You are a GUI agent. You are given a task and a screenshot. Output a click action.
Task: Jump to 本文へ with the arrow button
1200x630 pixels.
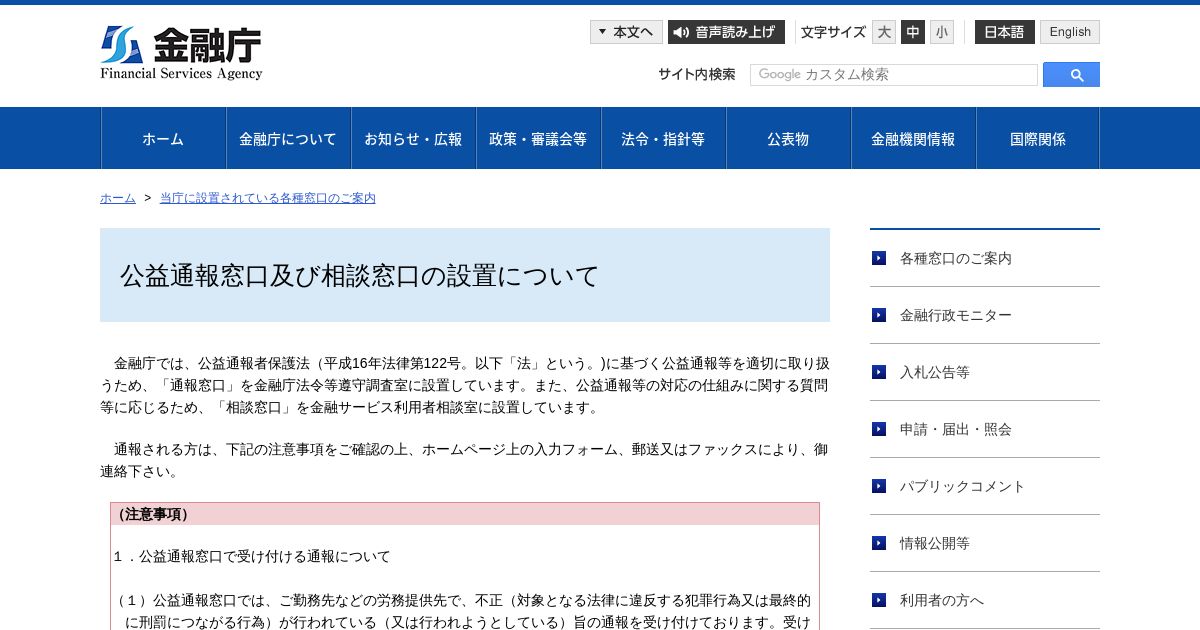[x=626, y=32]
